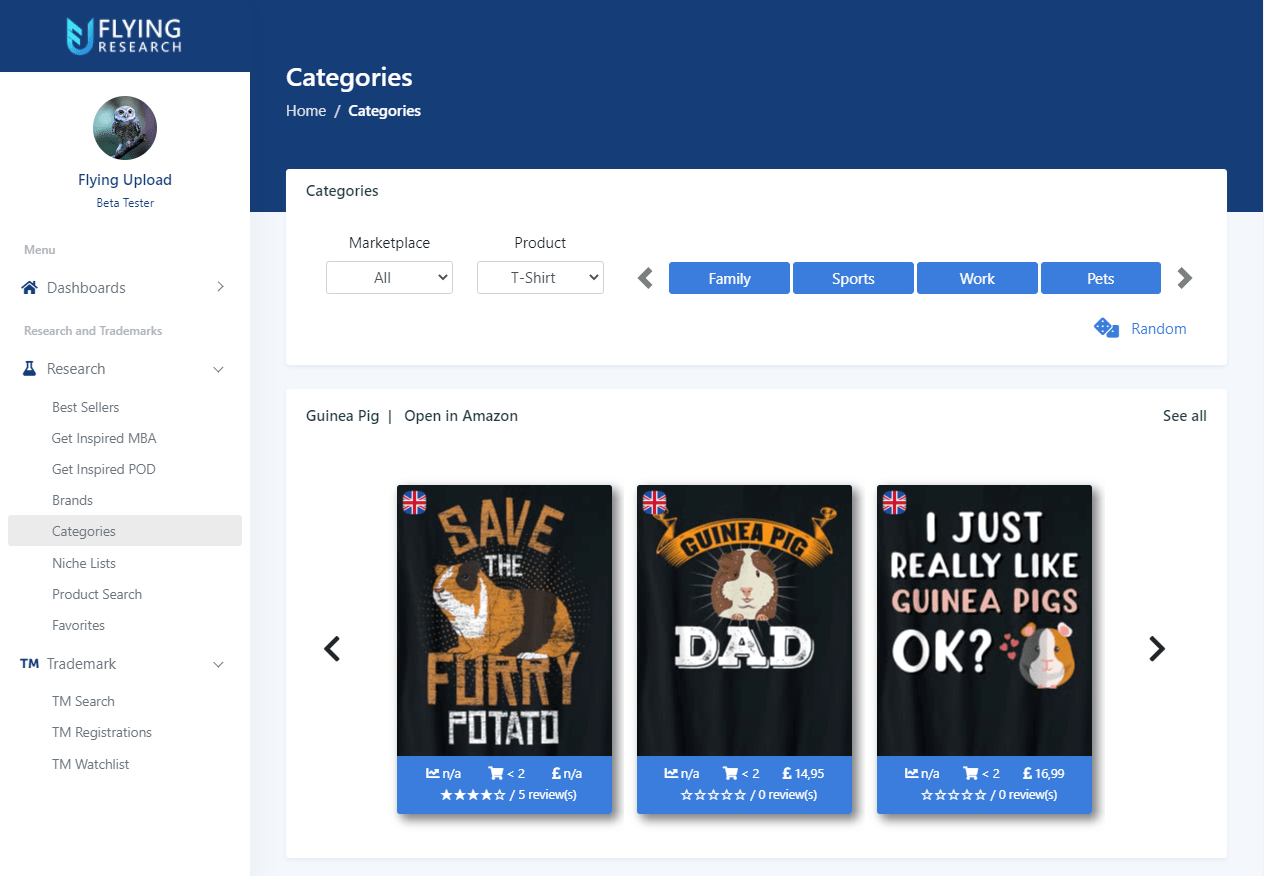Click rank chart icon under Guinea Pig Dad shirt
This screenshot has height=876, width=1264.
(671, 773)
